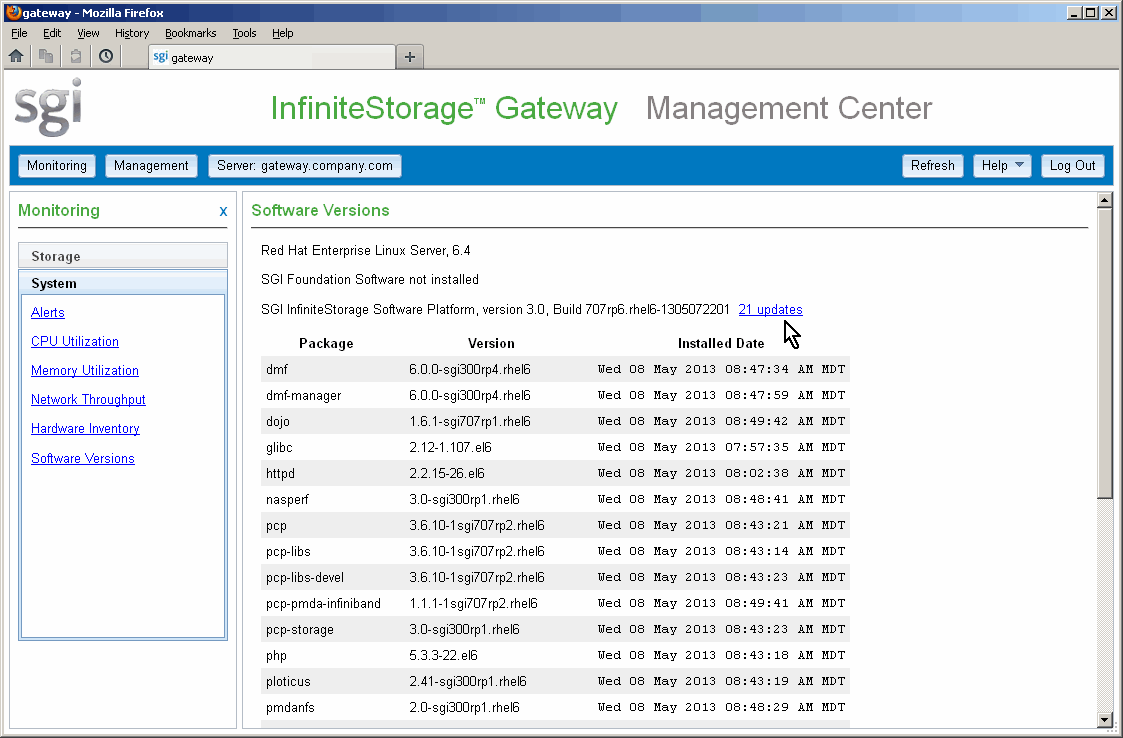Click the Refresh button
Viewport: 1123px width, 738px height.
pyautogui.click(x=932, y=166)
